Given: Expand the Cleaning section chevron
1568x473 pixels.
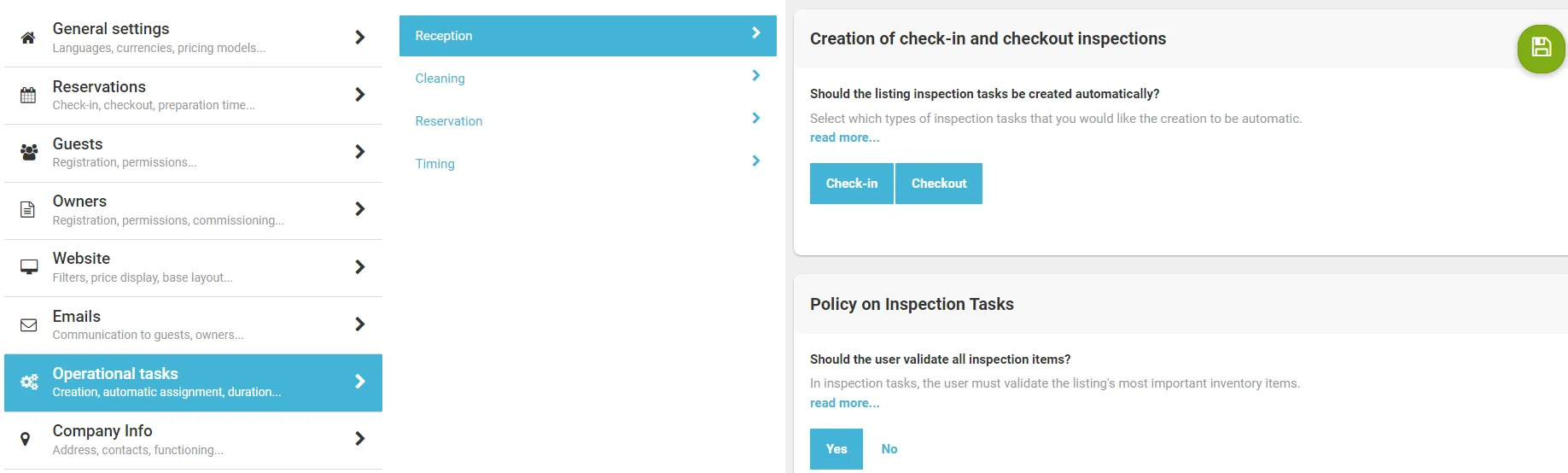Looking at the screenshot, I should [x=755, y=76].
